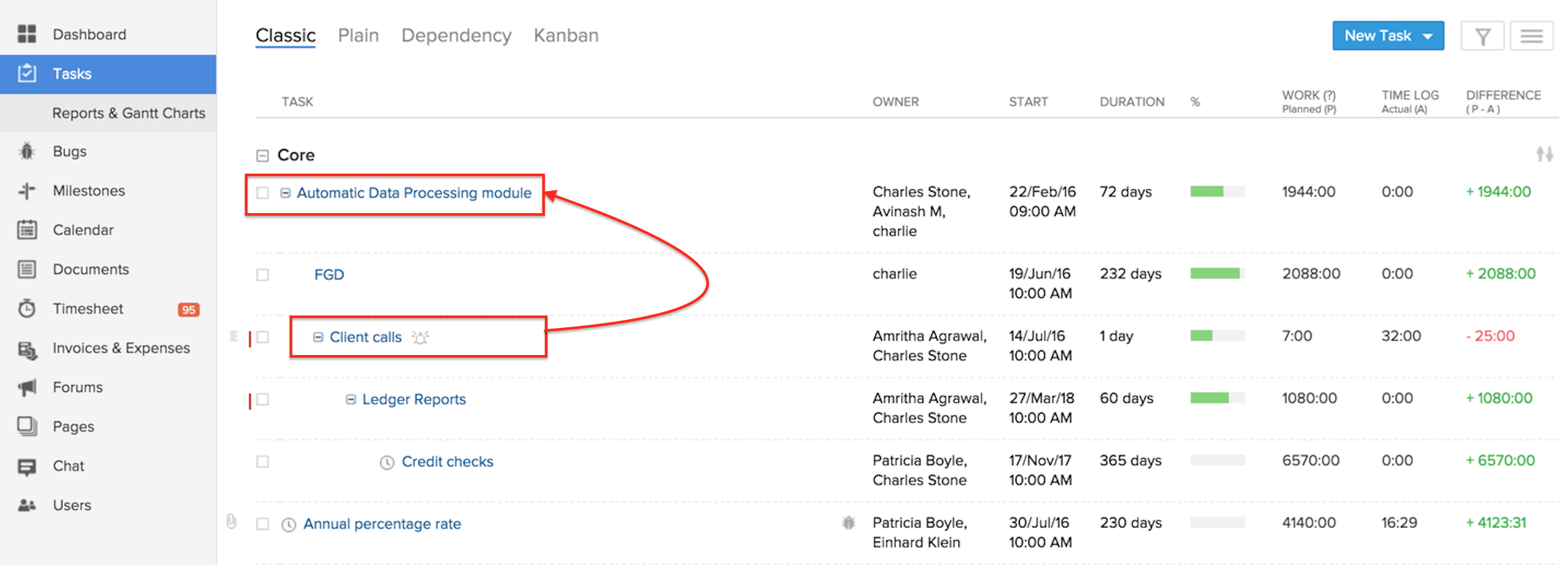Open Bugs from the sidebar
1568x565 pixels.
[x=69, y=152]
